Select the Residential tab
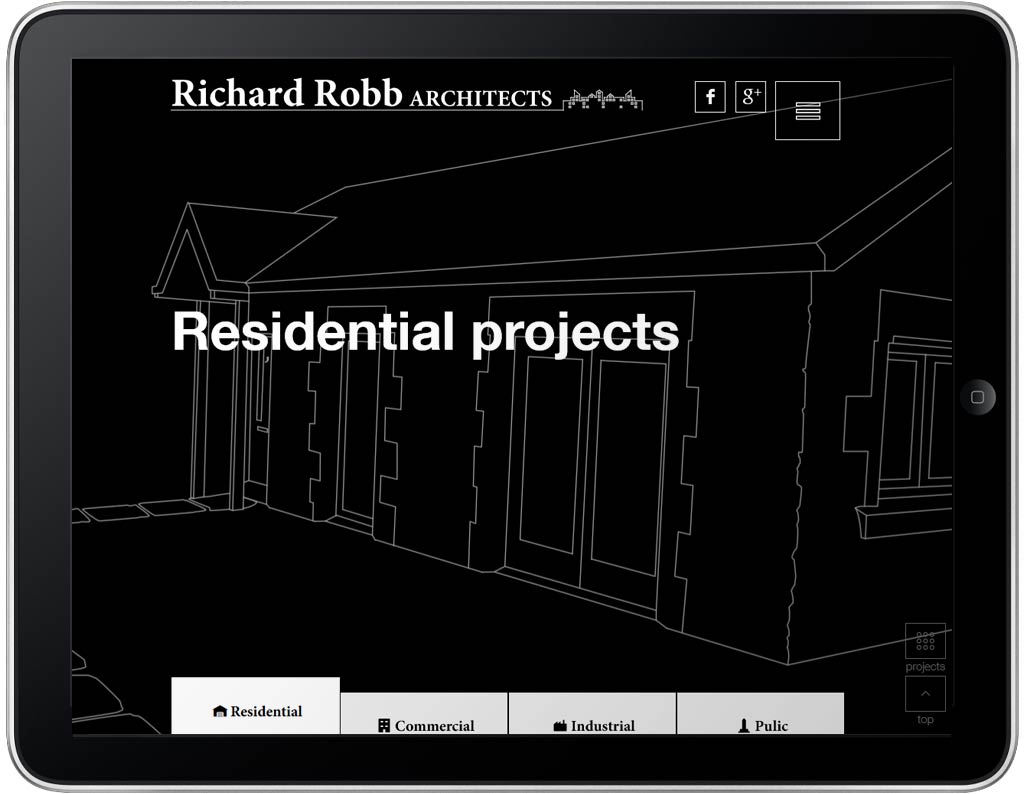Screen dimensions: 1025x794 click(x=256, y=706)
